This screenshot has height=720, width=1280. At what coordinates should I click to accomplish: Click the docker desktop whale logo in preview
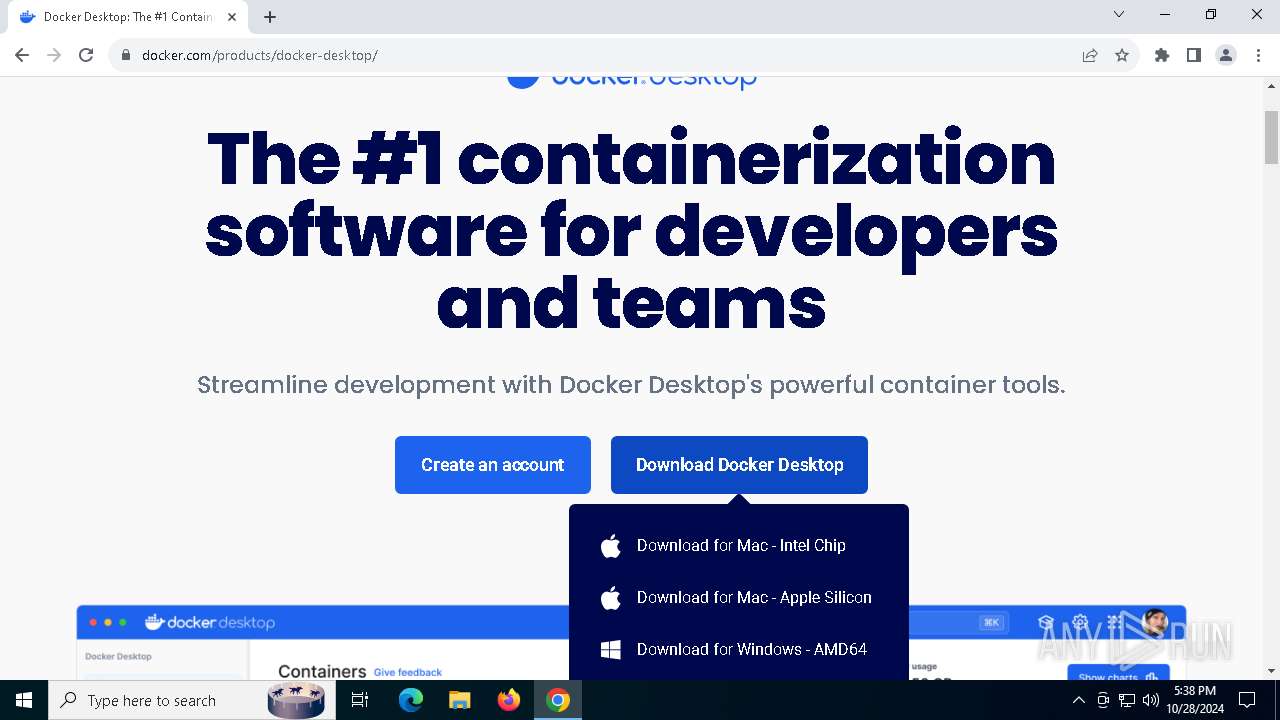pos(209,622)
